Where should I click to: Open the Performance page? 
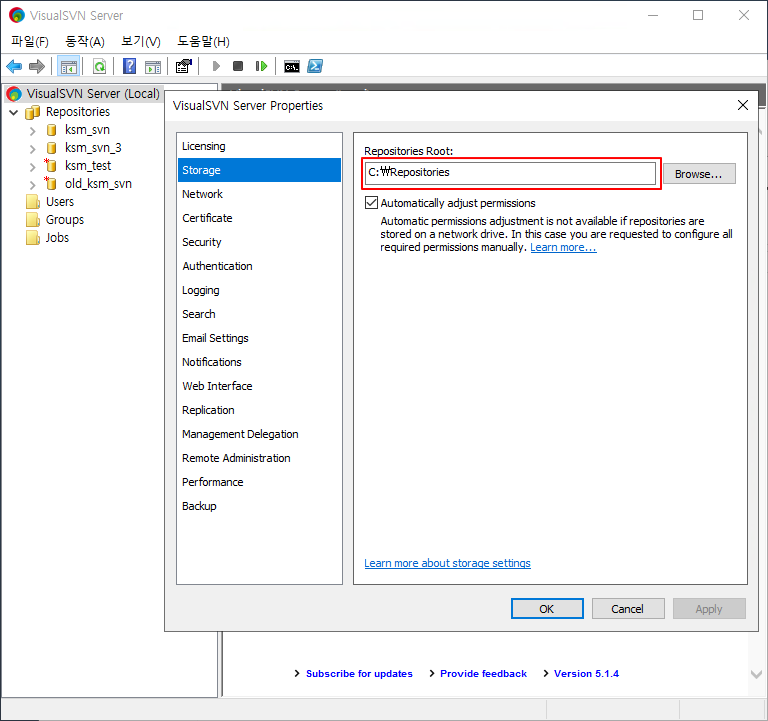tap(260, 482)
